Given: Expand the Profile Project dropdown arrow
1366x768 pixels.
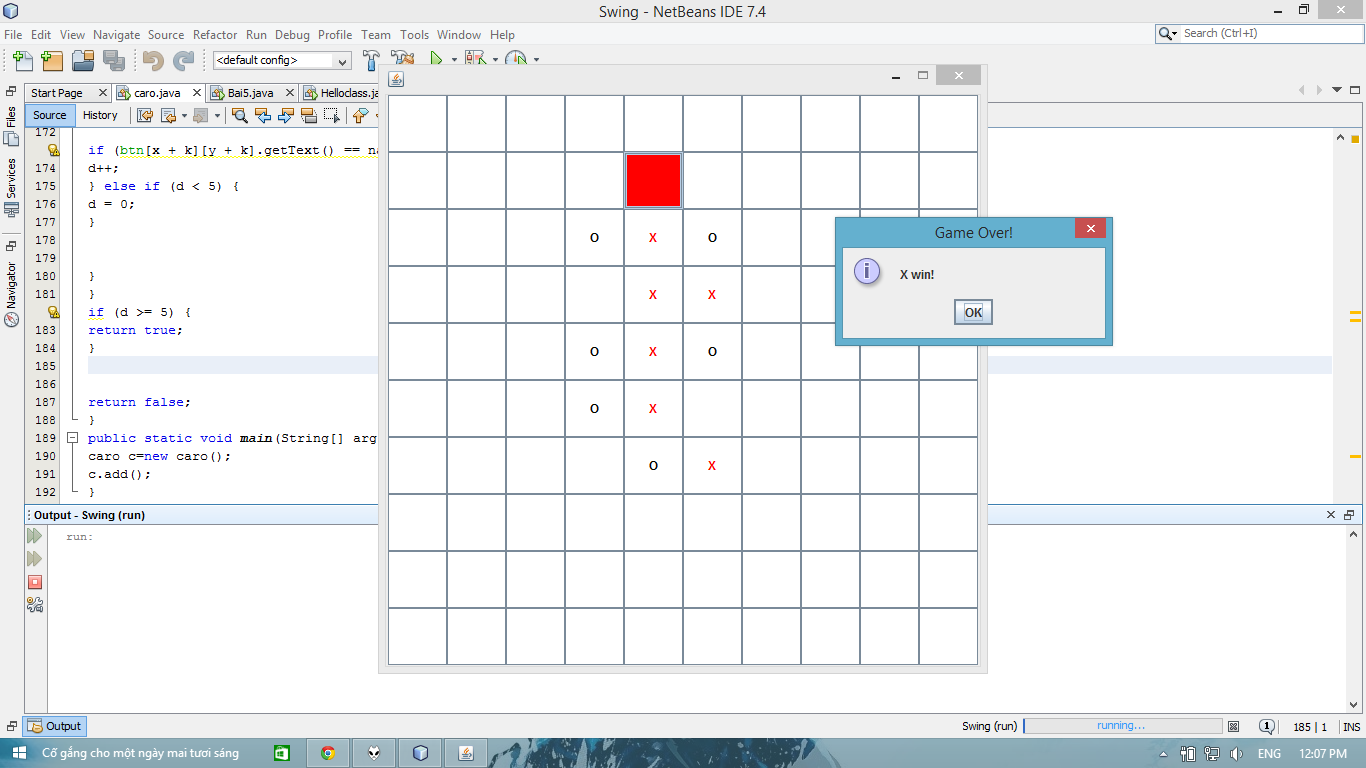Looking at the screenshot, I should click(x=536, y=60).
